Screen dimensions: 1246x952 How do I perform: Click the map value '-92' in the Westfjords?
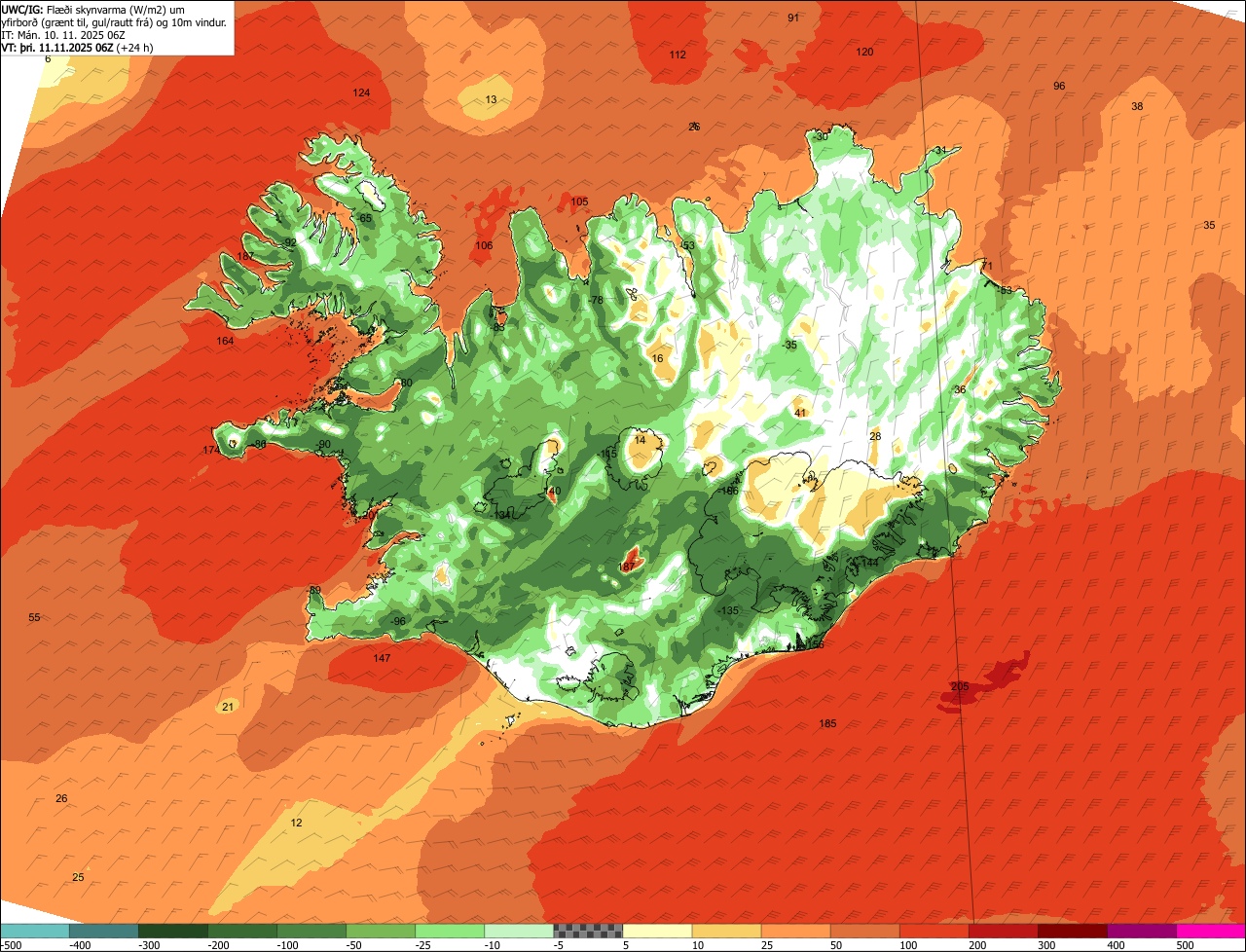[289, 242]
